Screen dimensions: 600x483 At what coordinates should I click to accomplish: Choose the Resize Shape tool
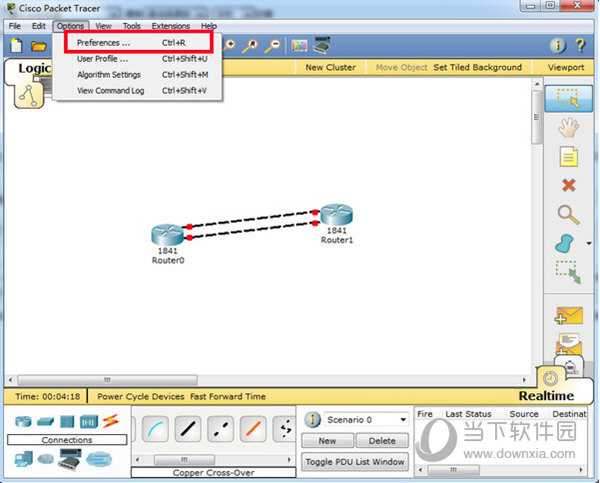pos(568,272)
